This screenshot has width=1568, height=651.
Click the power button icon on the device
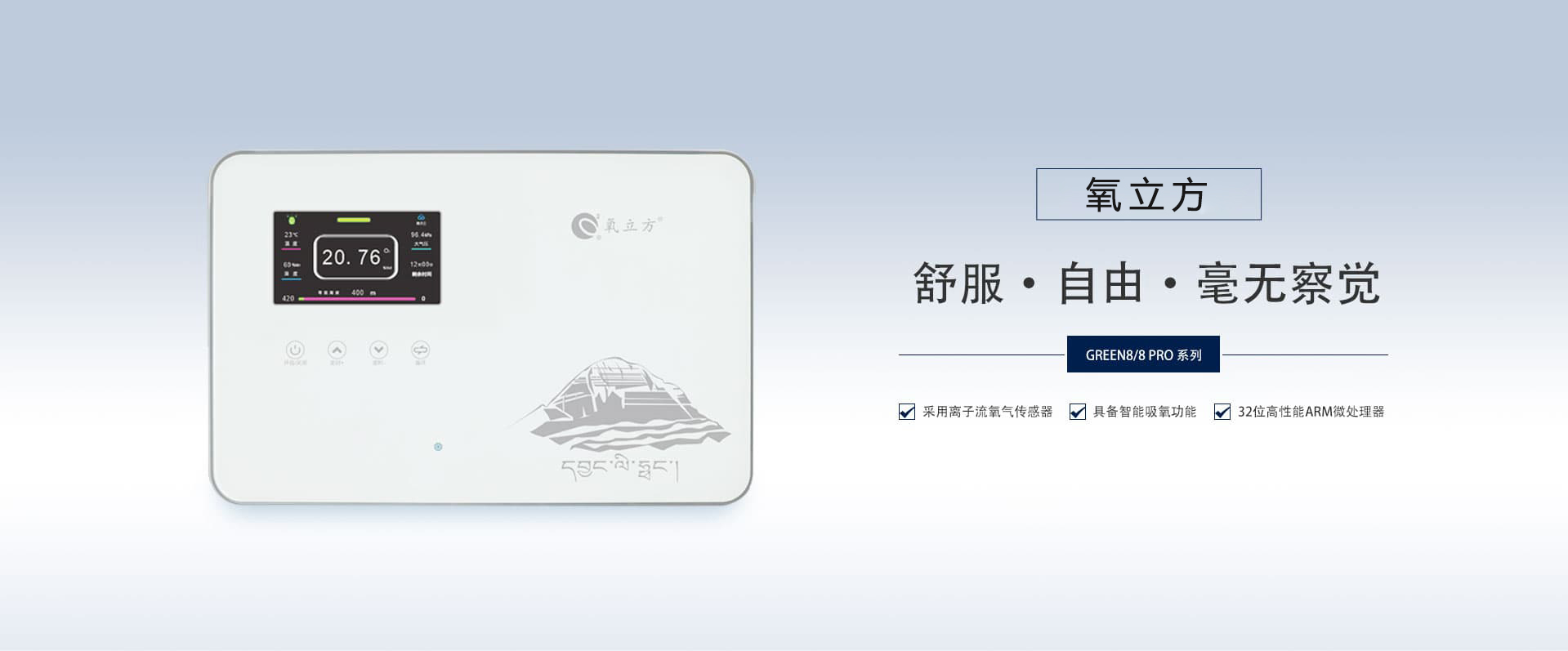point(295,350)
